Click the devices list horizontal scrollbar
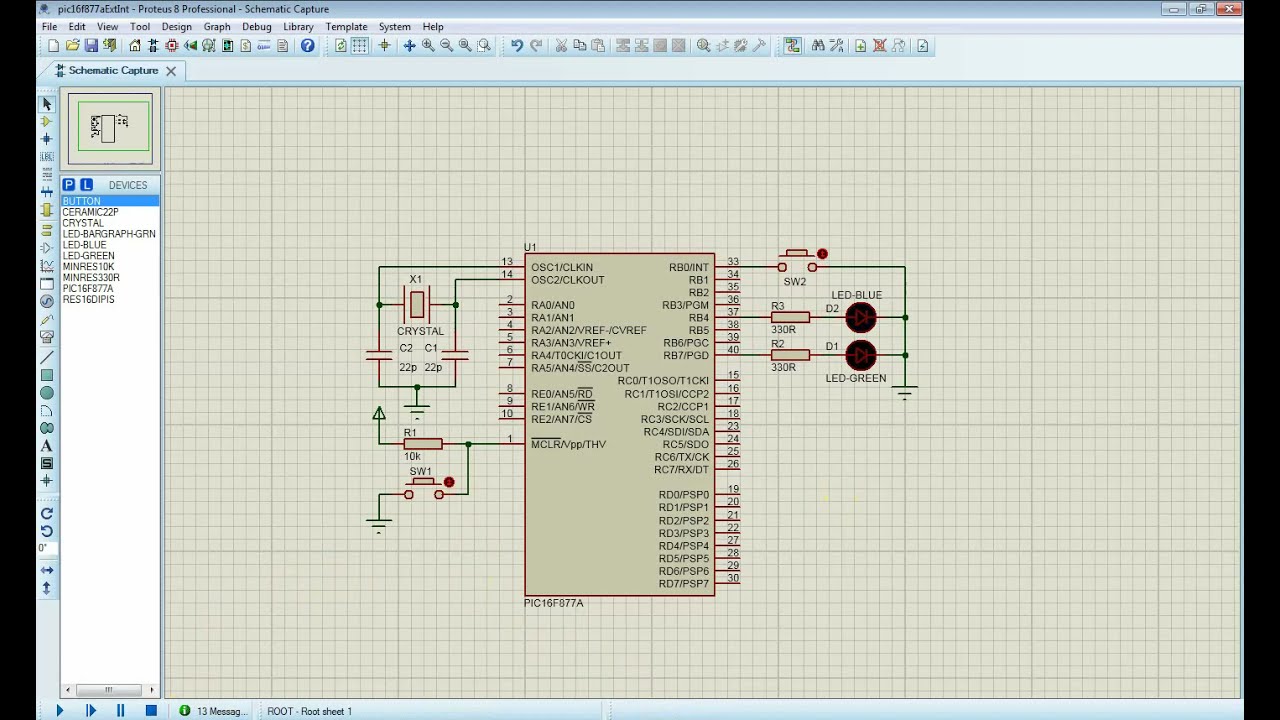The image size is (1280, 720). click(110, 690)
